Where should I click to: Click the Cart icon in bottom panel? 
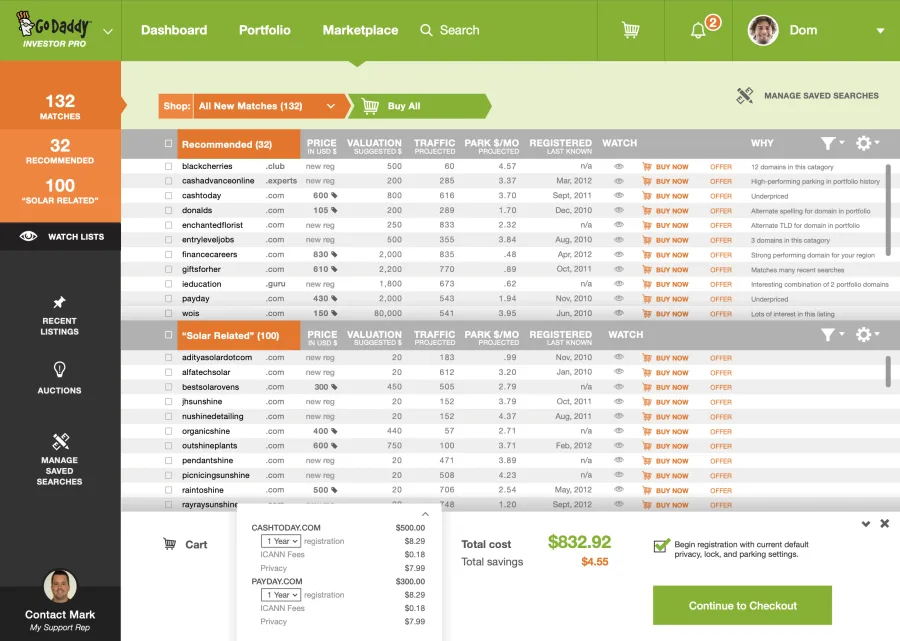(x=169, y=544)
